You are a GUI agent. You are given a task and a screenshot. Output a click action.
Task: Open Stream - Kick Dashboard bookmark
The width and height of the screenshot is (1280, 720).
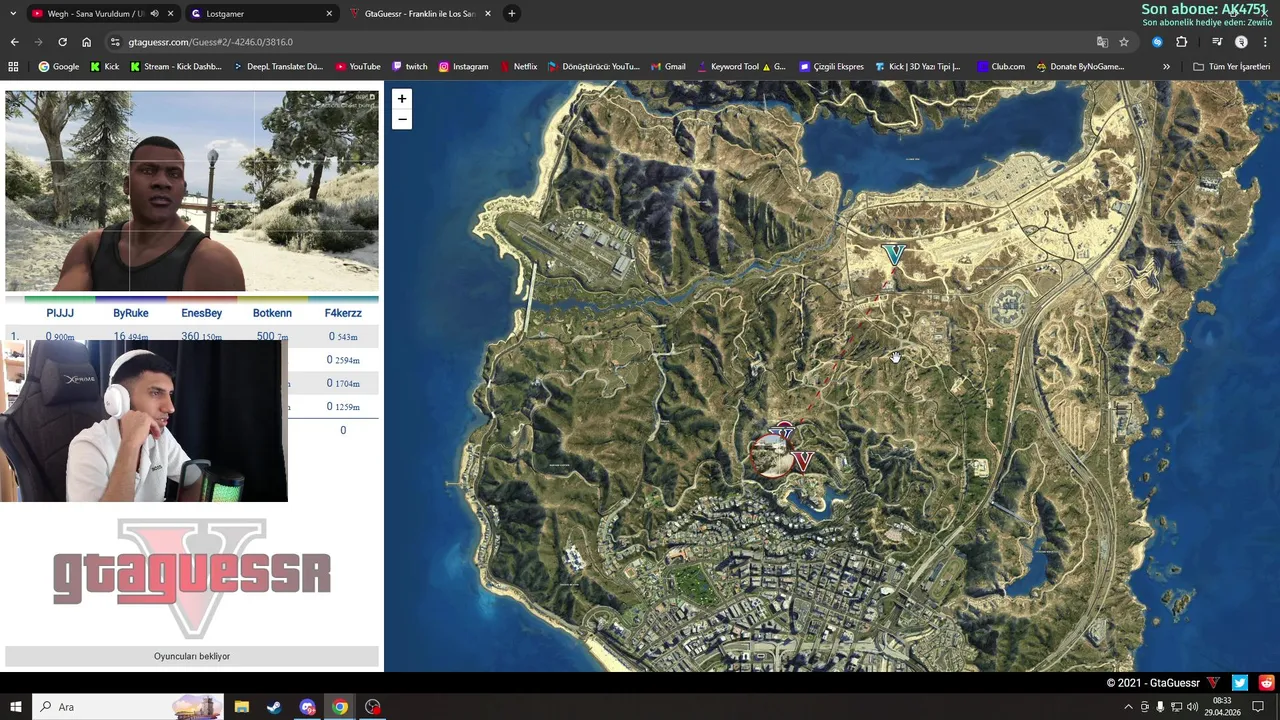[176, 67]
